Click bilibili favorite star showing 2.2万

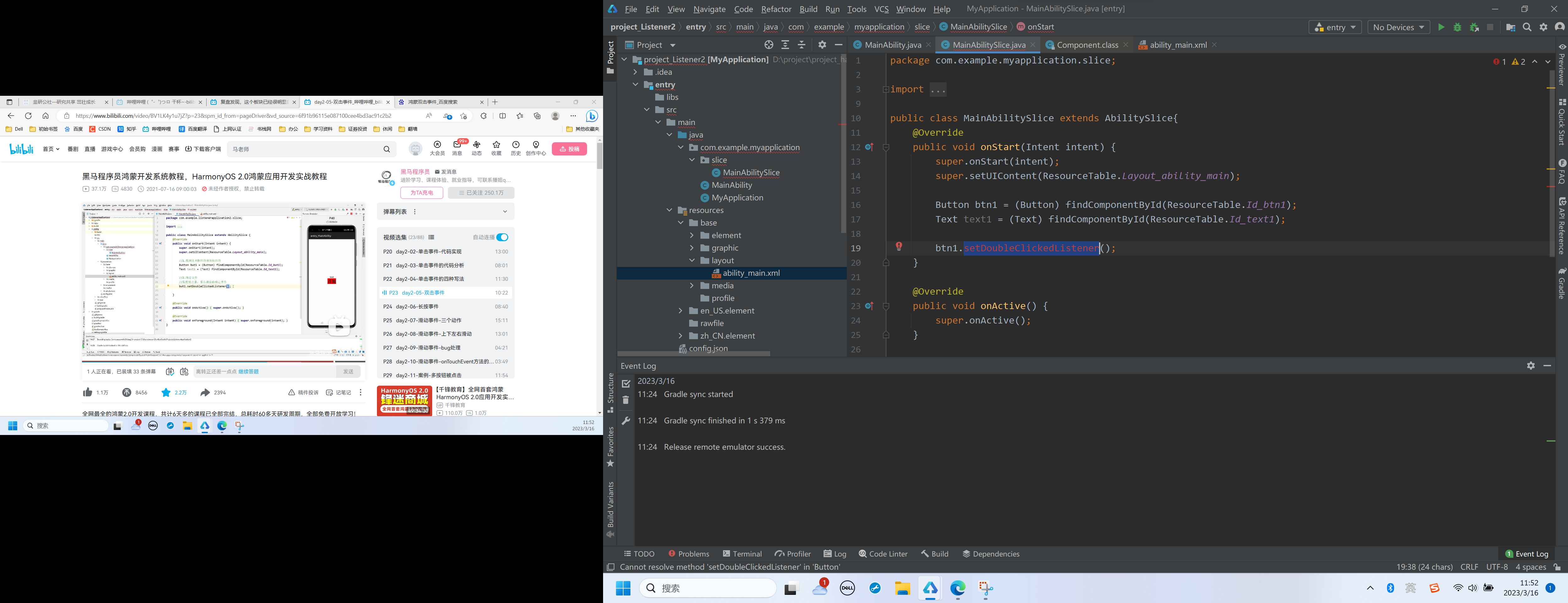tap(166, 393)
